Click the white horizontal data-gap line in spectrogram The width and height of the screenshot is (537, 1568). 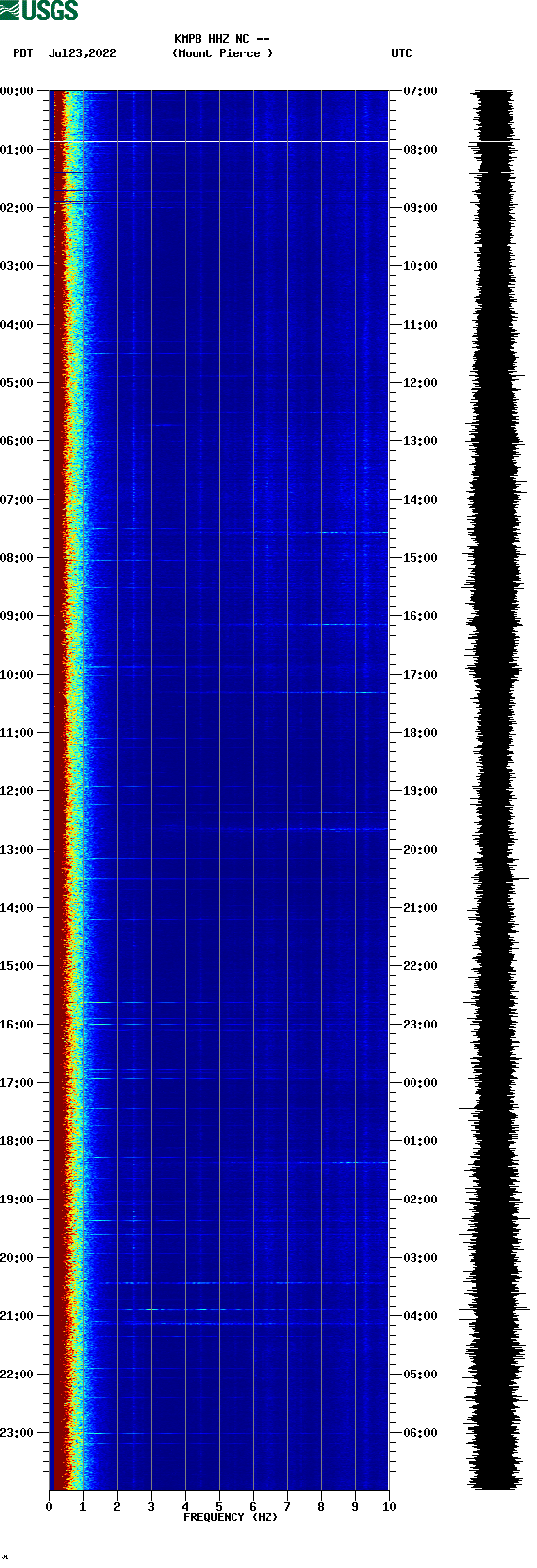219,142
